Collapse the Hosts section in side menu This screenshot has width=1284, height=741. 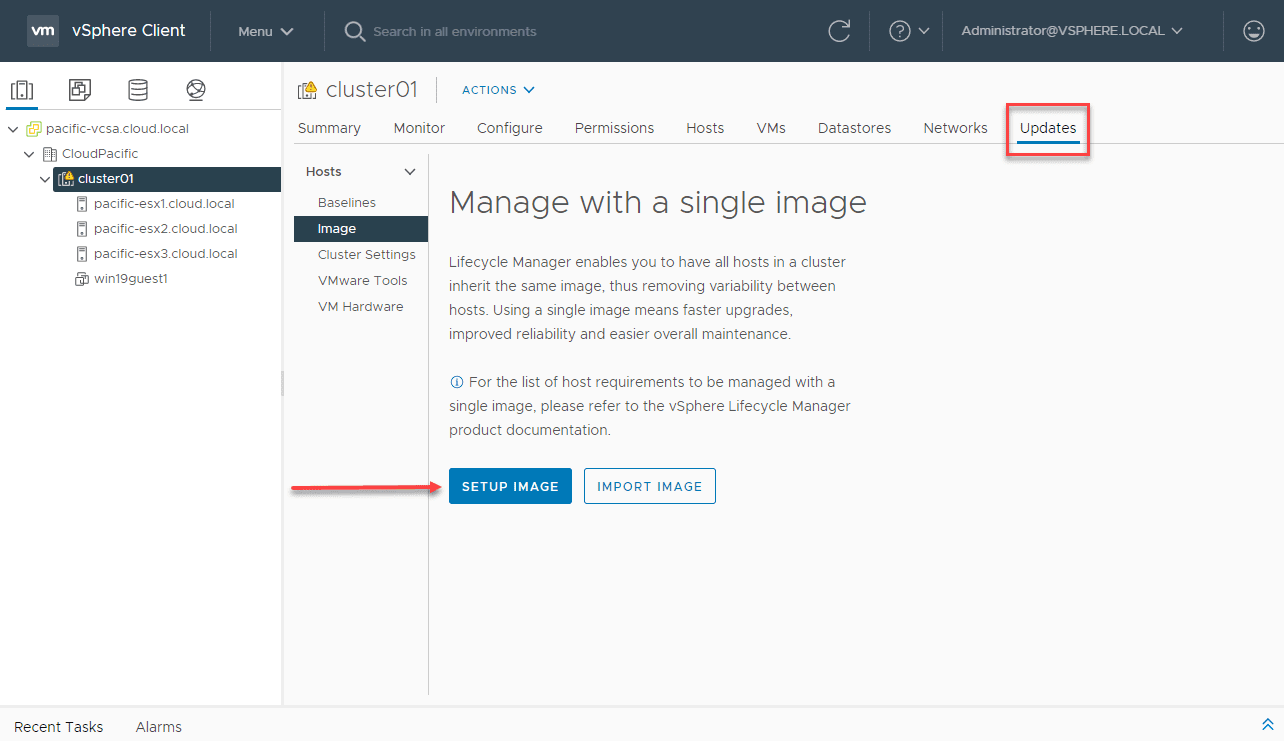(409, 172)
